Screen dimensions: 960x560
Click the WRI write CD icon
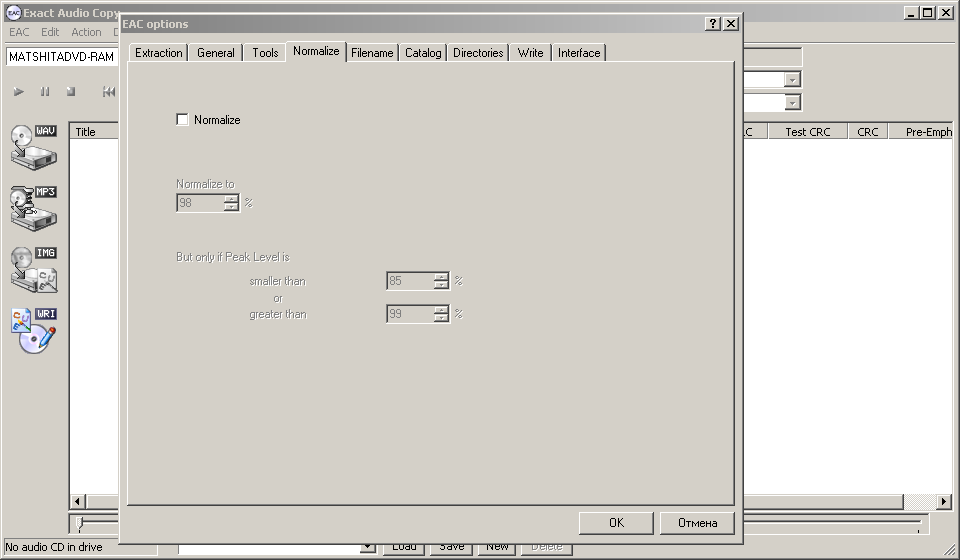coord(33,329)
